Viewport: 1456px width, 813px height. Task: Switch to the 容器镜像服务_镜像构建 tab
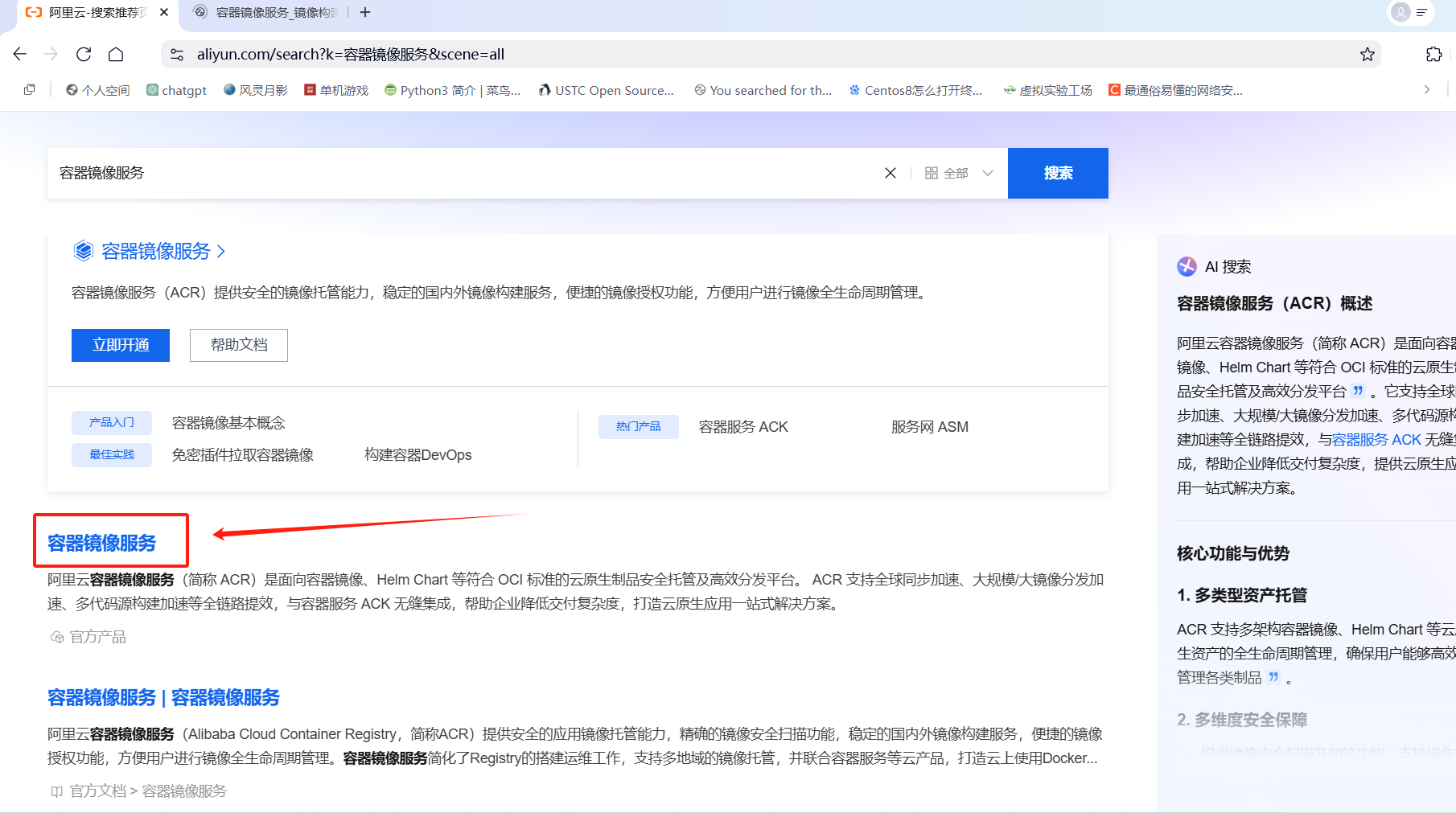pos(267,12)
